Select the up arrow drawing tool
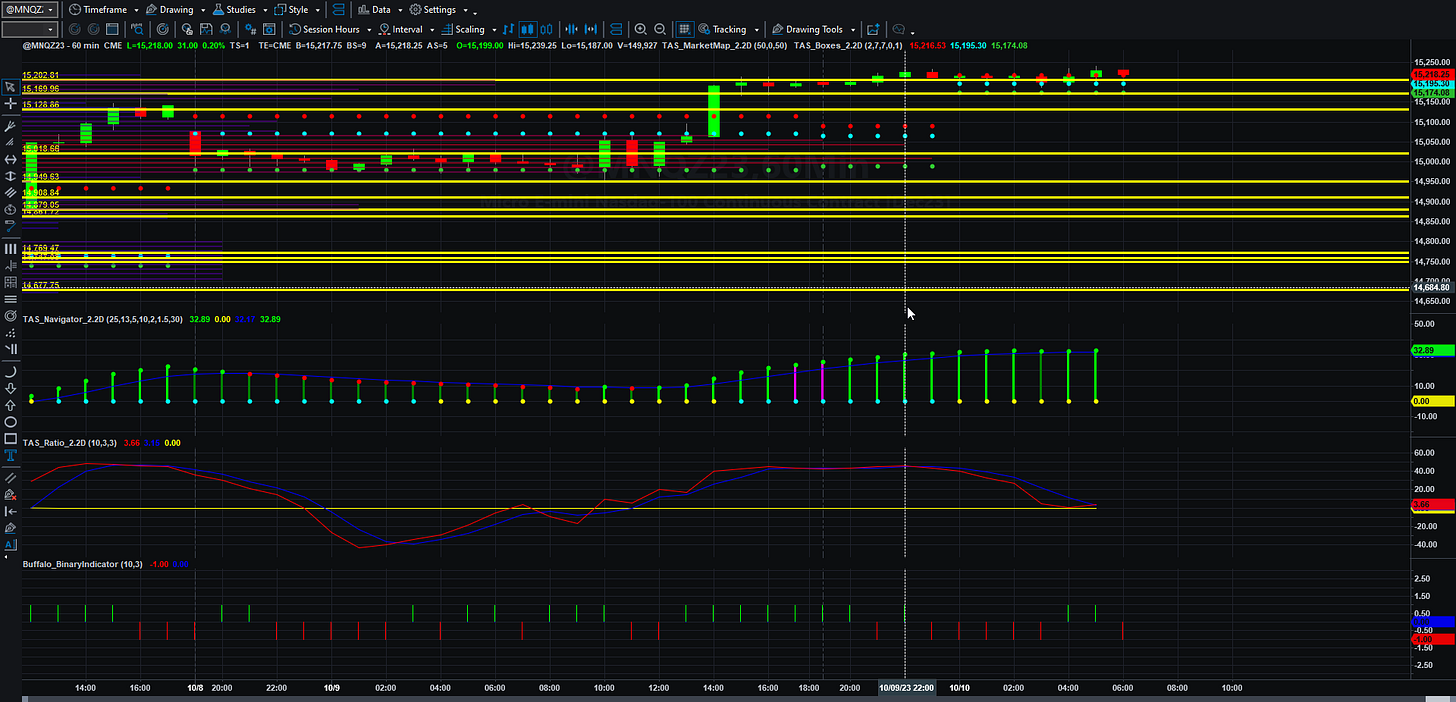Image resolution: width=1456 pixels, height=702 pixels. pos(11,404)
